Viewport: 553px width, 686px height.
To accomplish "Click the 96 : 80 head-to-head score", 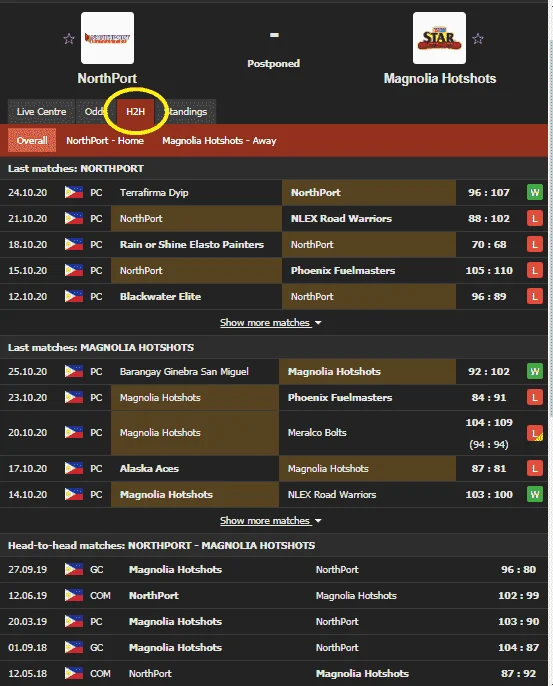I will pos(518,569).
